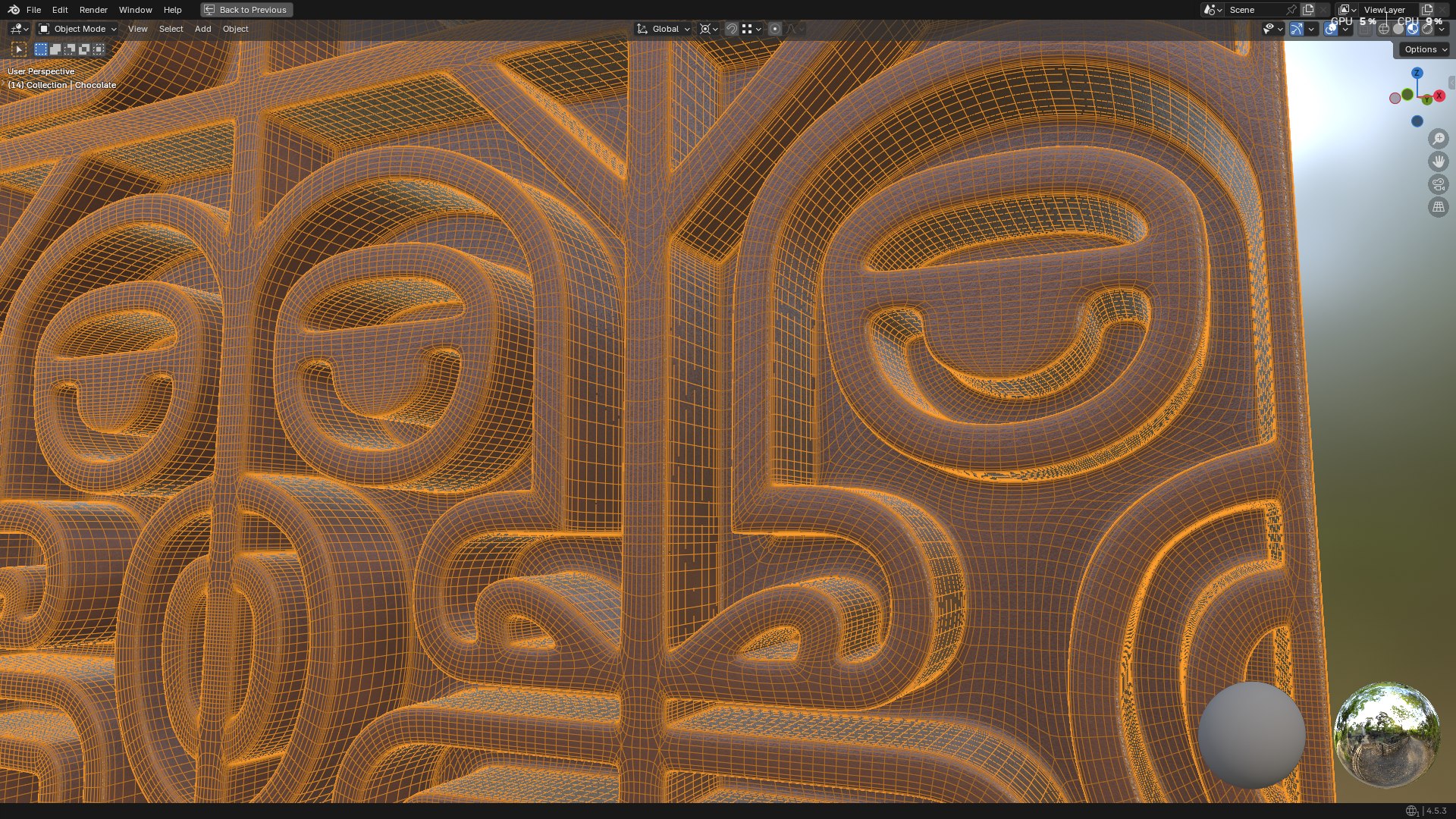Image resolution: width=1456 pixels, height=819 pixels.
Task: Toggle camera view icon
Action: [x=1438, y=184]
